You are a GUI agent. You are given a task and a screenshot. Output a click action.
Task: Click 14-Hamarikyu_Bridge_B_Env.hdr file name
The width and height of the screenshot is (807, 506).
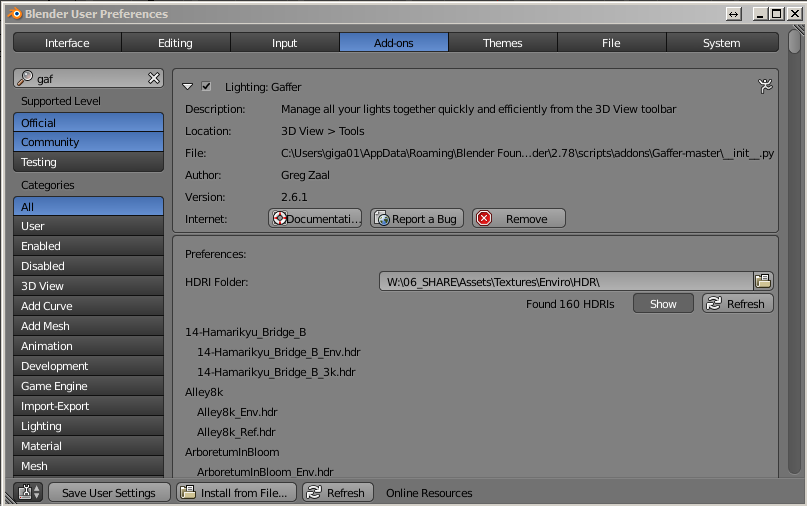pos(278,352)
